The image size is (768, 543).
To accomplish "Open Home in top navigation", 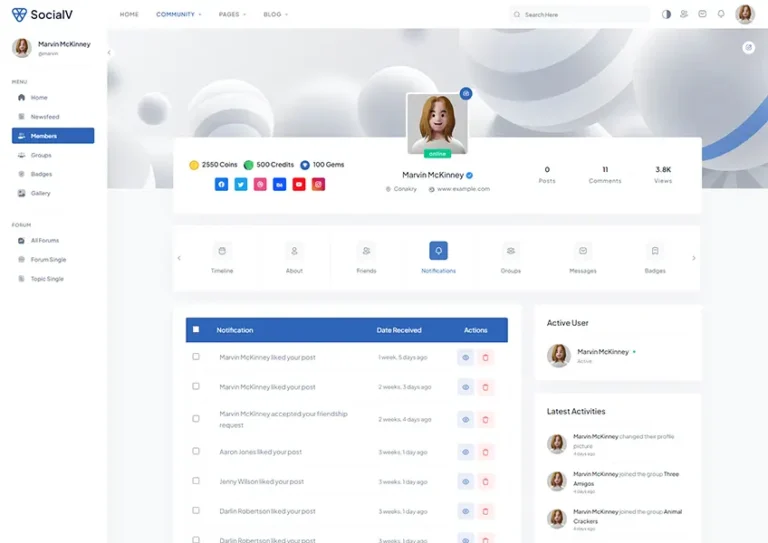I will point(129,15).
